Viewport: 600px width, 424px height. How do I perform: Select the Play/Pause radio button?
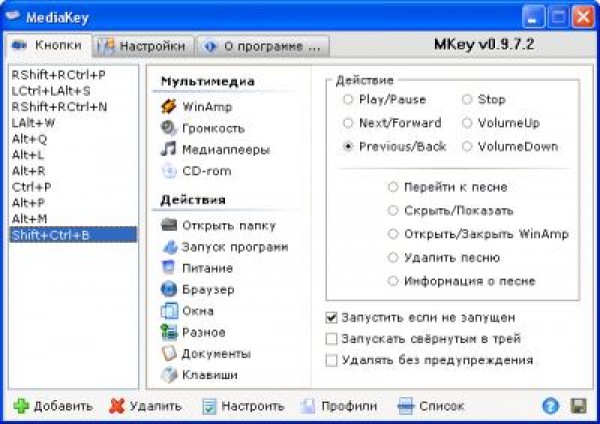[348, 99]
